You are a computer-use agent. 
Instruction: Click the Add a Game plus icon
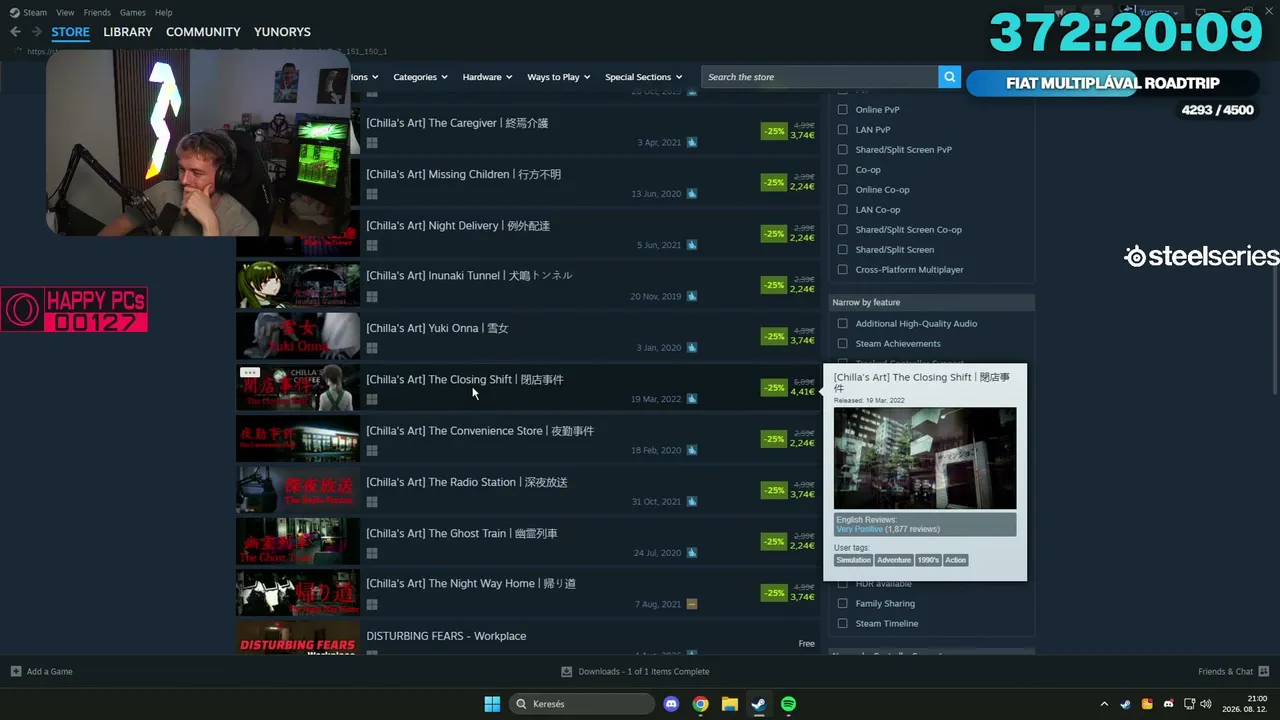pyautogui.click(x=15, y=671)
